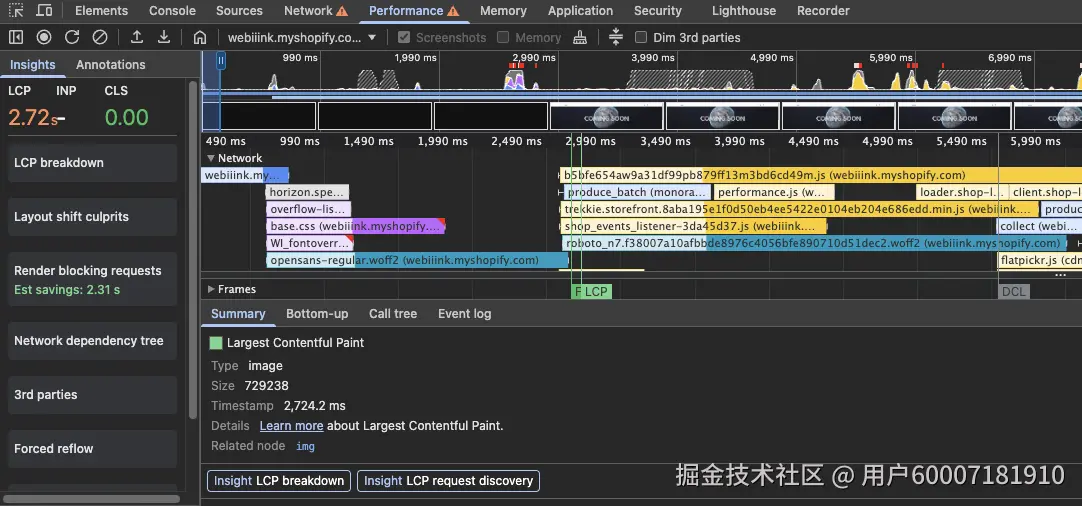
Task: Select the trekkie.storefront request bar
Action: 799,209
